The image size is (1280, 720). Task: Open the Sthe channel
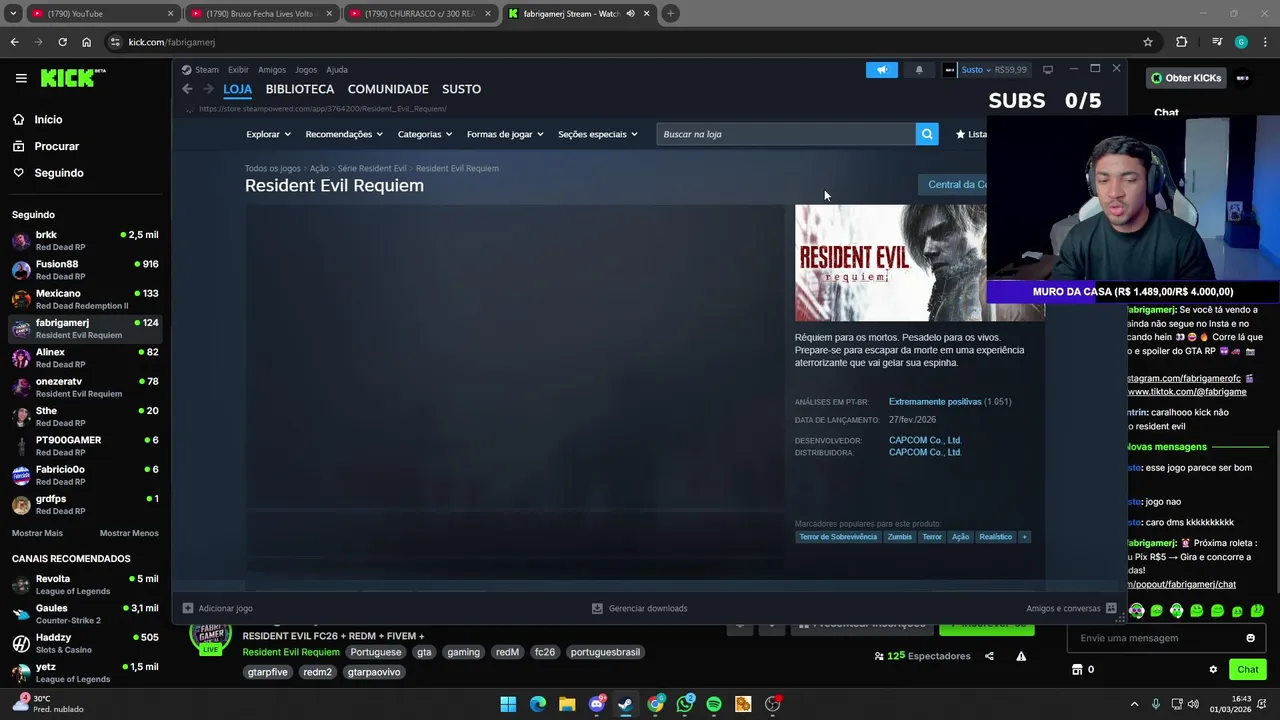pos(85,416)
